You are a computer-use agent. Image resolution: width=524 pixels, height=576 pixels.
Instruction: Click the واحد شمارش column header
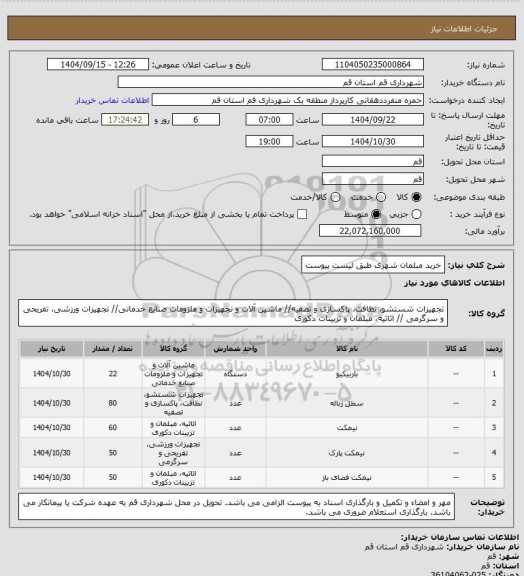(x=235, y=349)
